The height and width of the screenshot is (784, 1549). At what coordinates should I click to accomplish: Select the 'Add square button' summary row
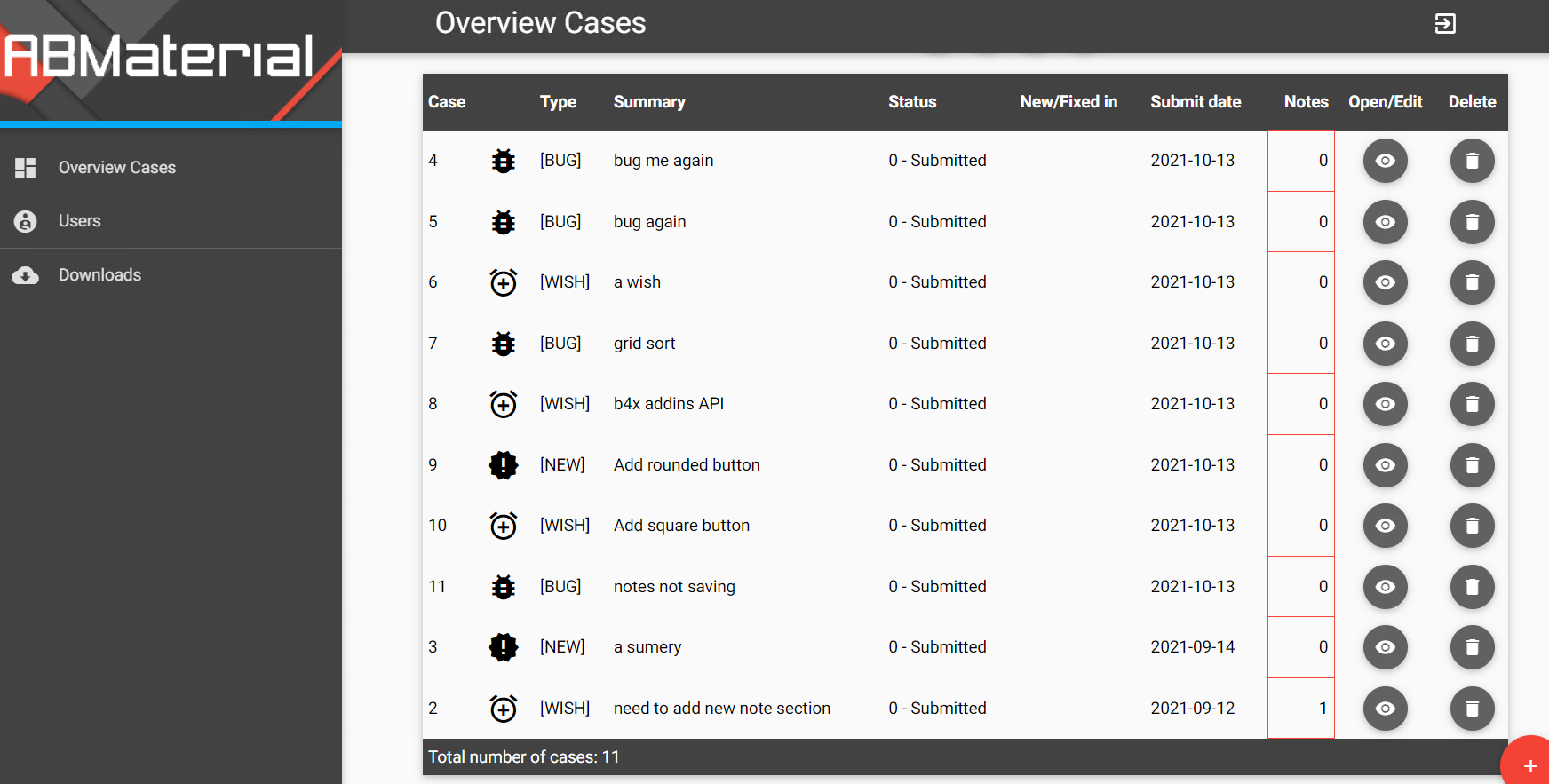click(681, 526)
